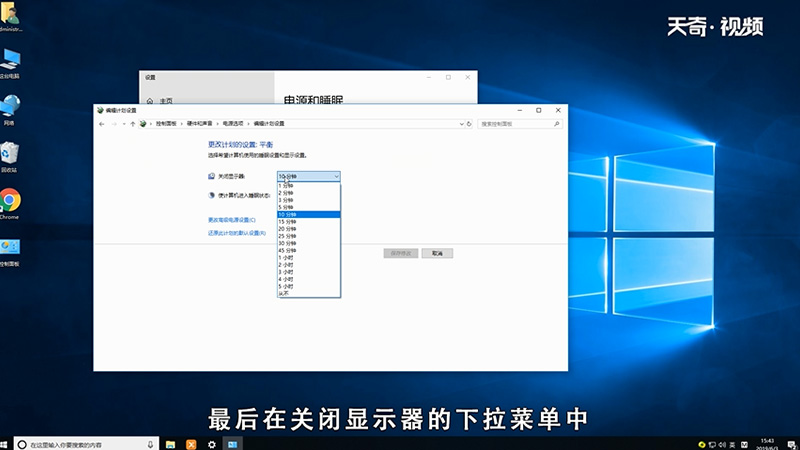The width and height of the screenshot is (800, 450).
Task: Click the search magnifier in Control Panel
Action: 557,124
